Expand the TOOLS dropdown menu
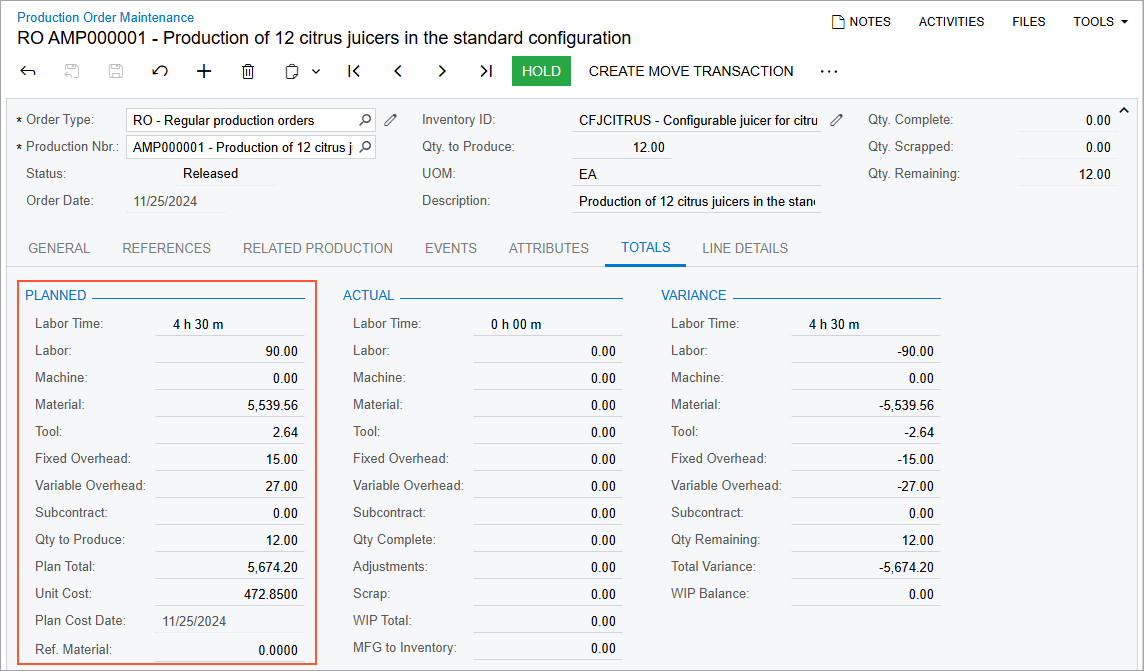 coord(1100,22)
